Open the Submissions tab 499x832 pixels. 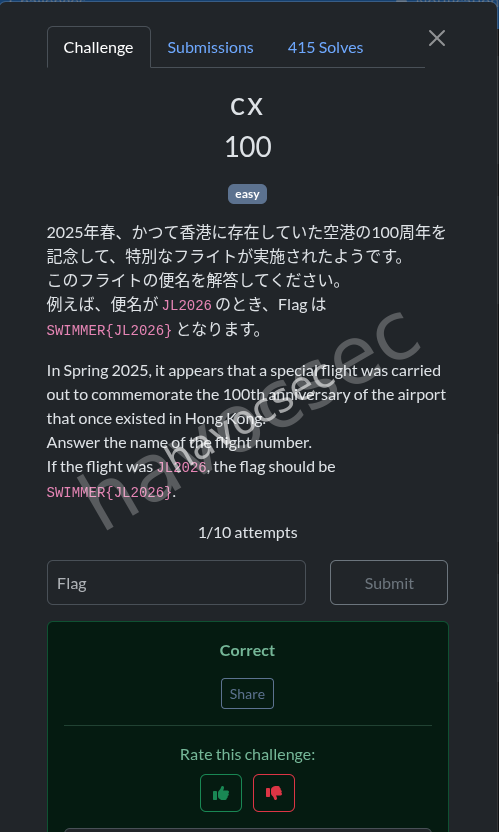pyautogui.click(x=211, y=47)
